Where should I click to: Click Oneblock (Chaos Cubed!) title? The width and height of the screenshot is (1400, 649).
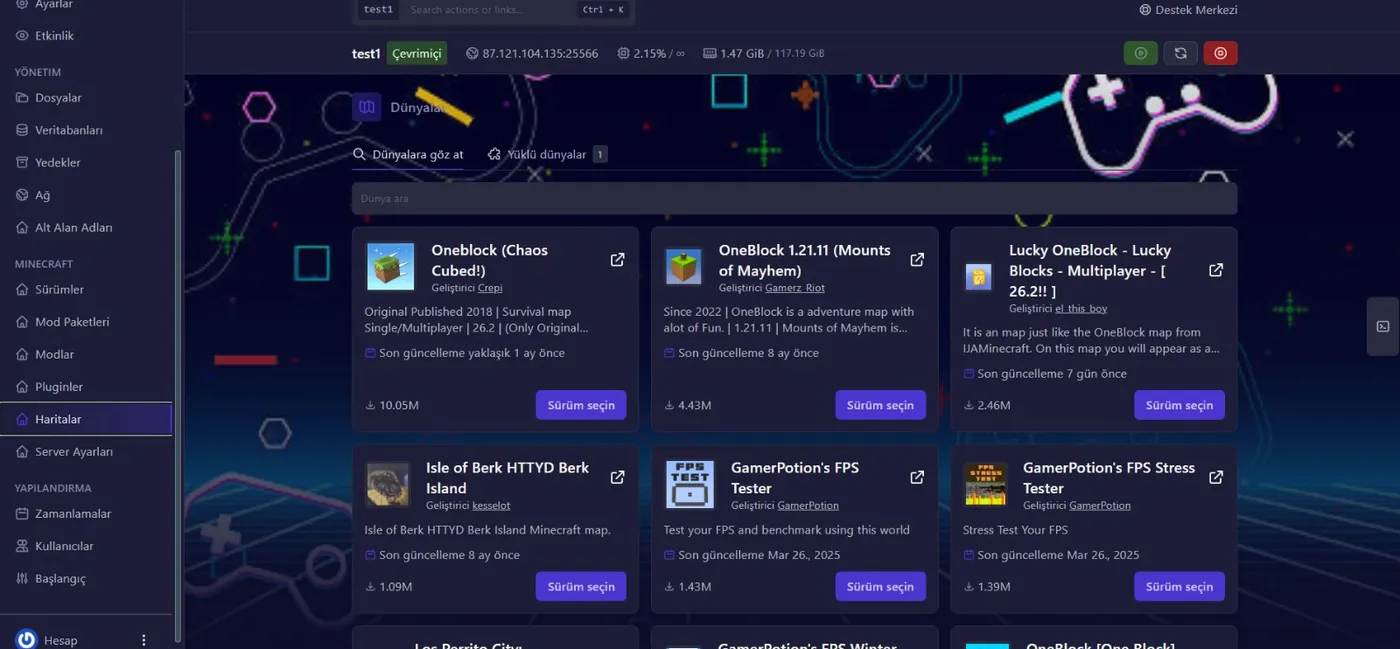coord(490,260)
